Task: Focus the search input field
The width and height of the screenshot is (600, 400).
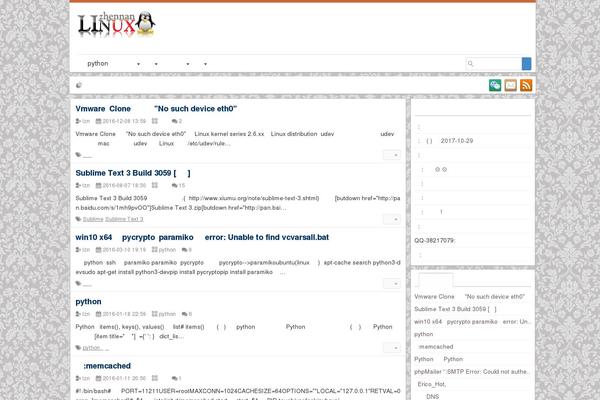Action: pos(494,64)
